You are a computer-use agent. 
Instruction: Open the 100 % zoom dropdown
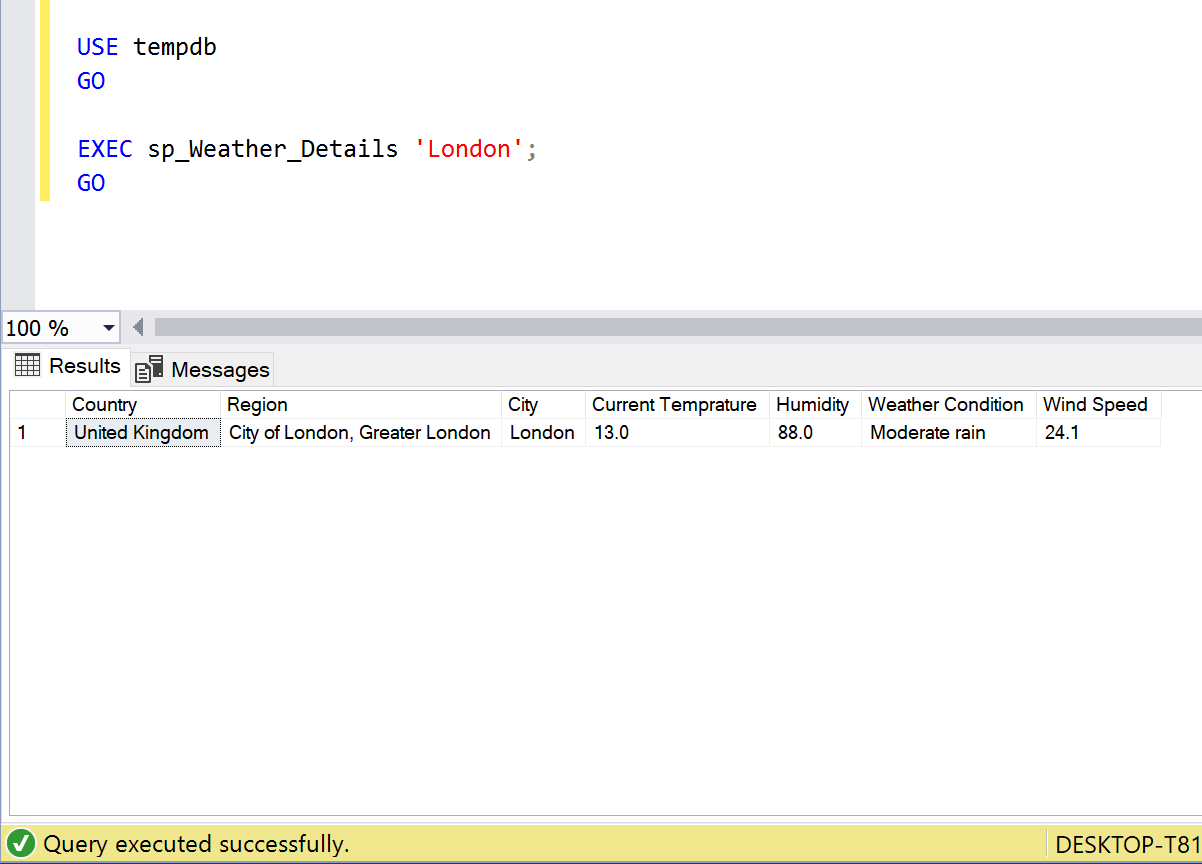(108, 328)
